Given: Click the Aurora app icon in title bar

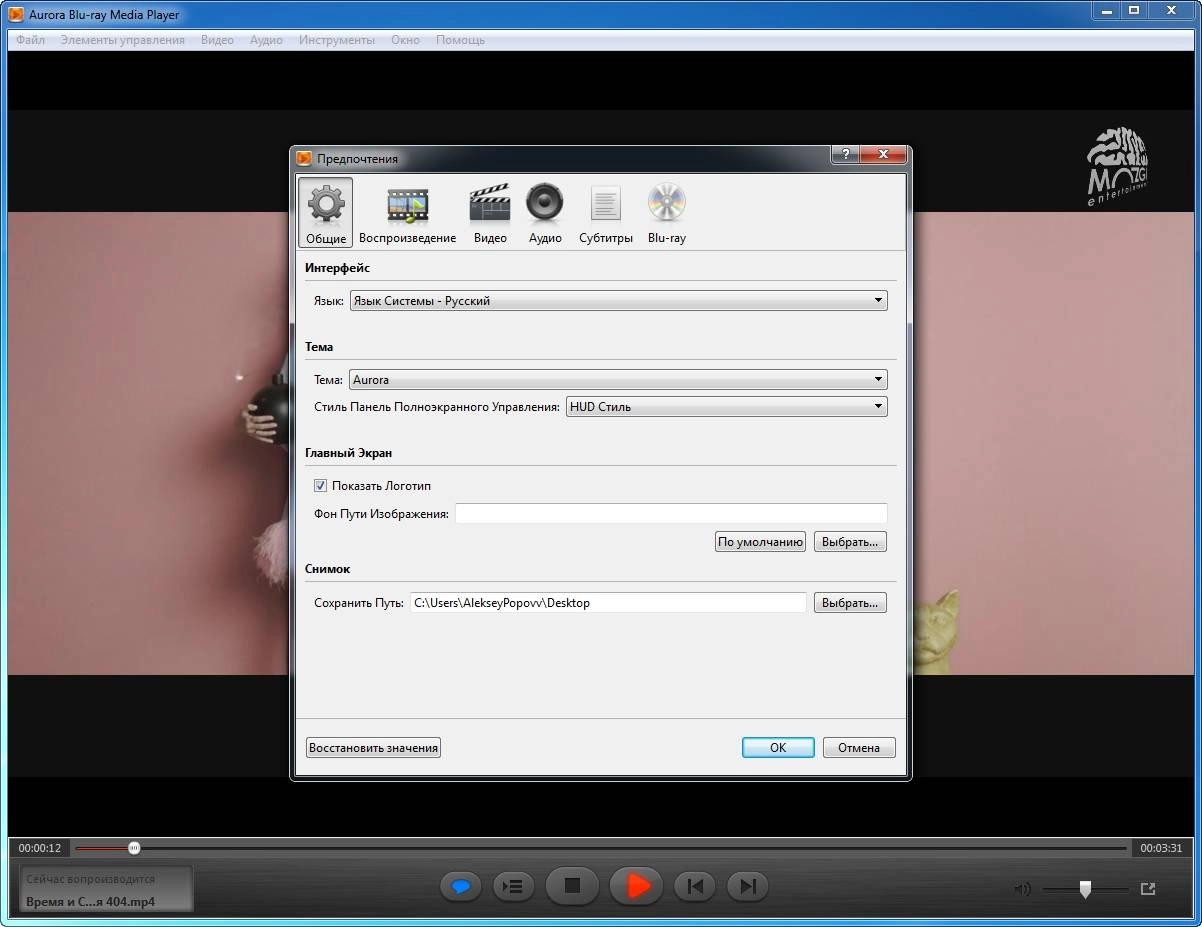Looking at the screenshot, I should click(x=16, y=14).
